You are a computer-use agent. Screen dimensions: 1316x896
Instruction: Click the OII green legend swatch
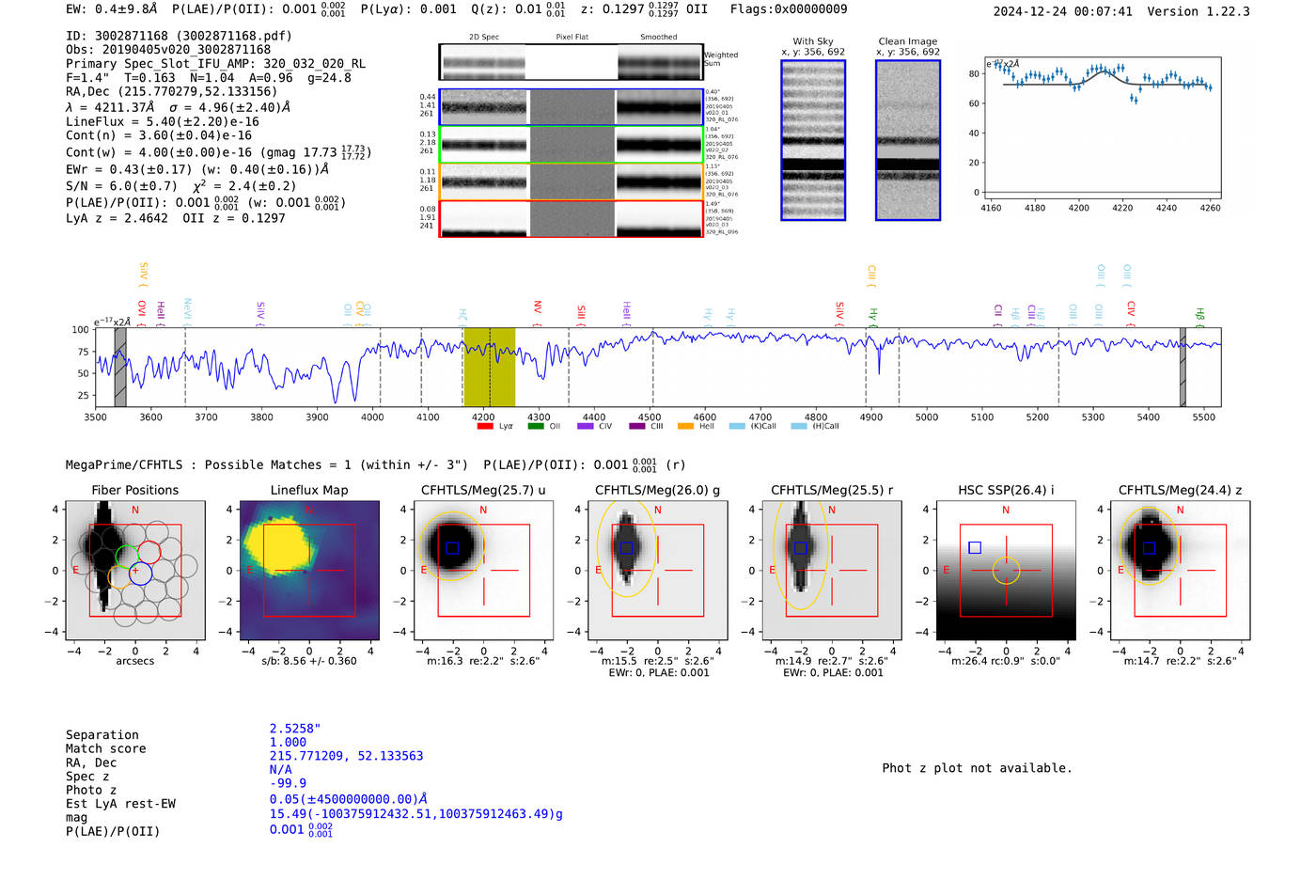coord(536,426)
